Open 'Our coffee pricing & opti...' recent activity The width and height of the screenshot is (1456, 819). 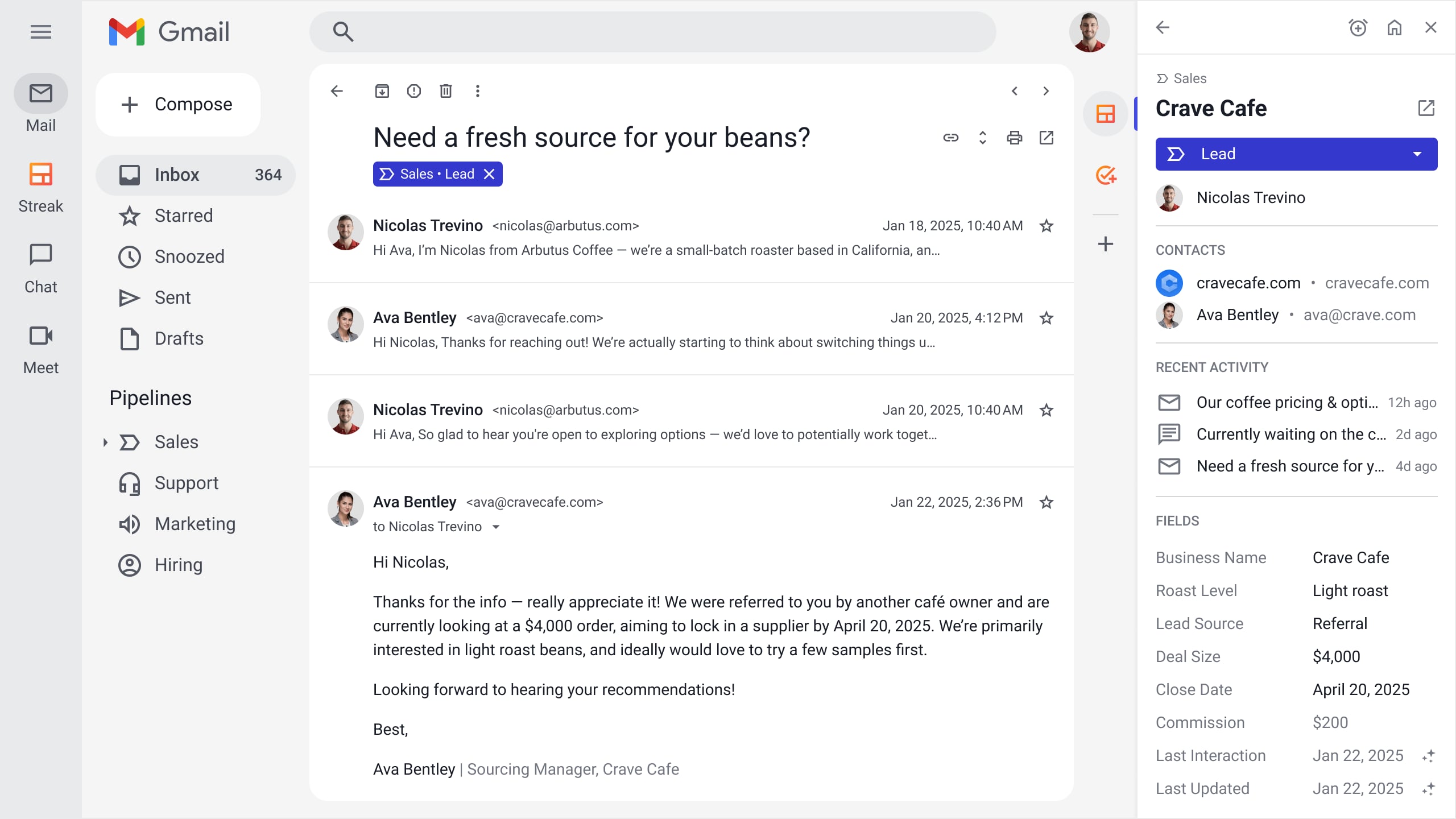tap(1287, 403)
